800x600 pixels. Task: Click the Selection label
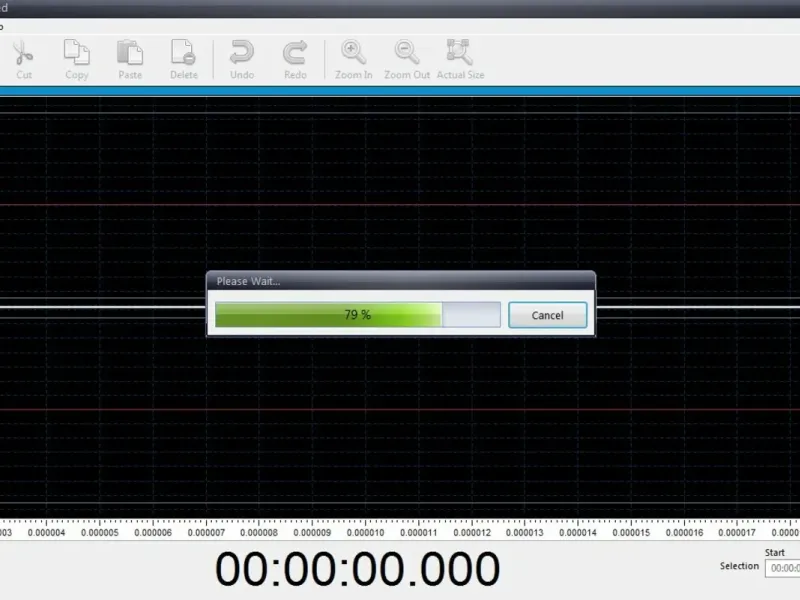tap(739, 566)
